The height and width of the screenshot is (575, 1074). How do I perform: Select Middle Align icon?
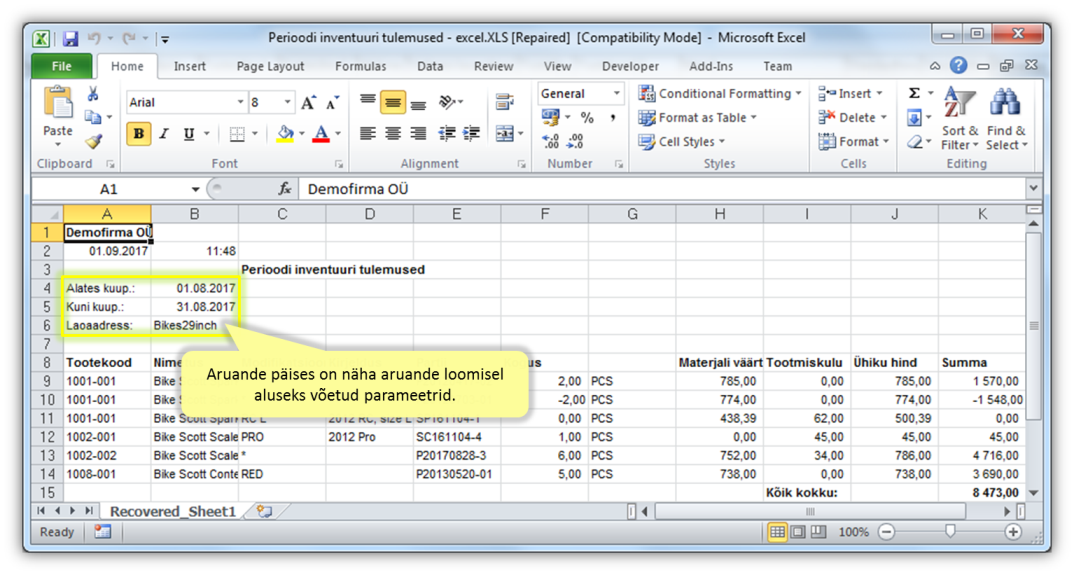tap(393, 103)
